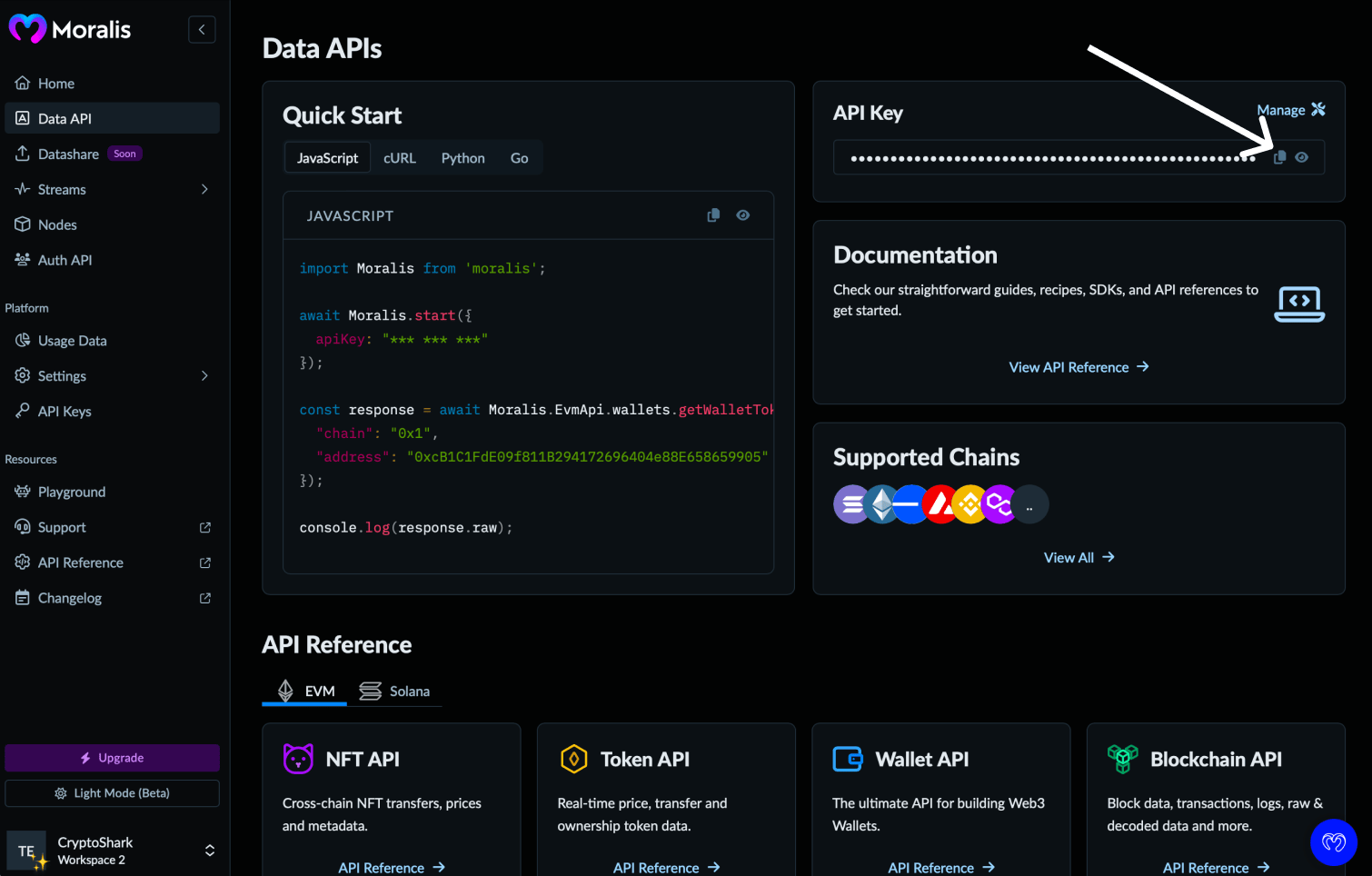Show the hidden code snippet values
Screen dimensions: 1372x876
[742, 215]
